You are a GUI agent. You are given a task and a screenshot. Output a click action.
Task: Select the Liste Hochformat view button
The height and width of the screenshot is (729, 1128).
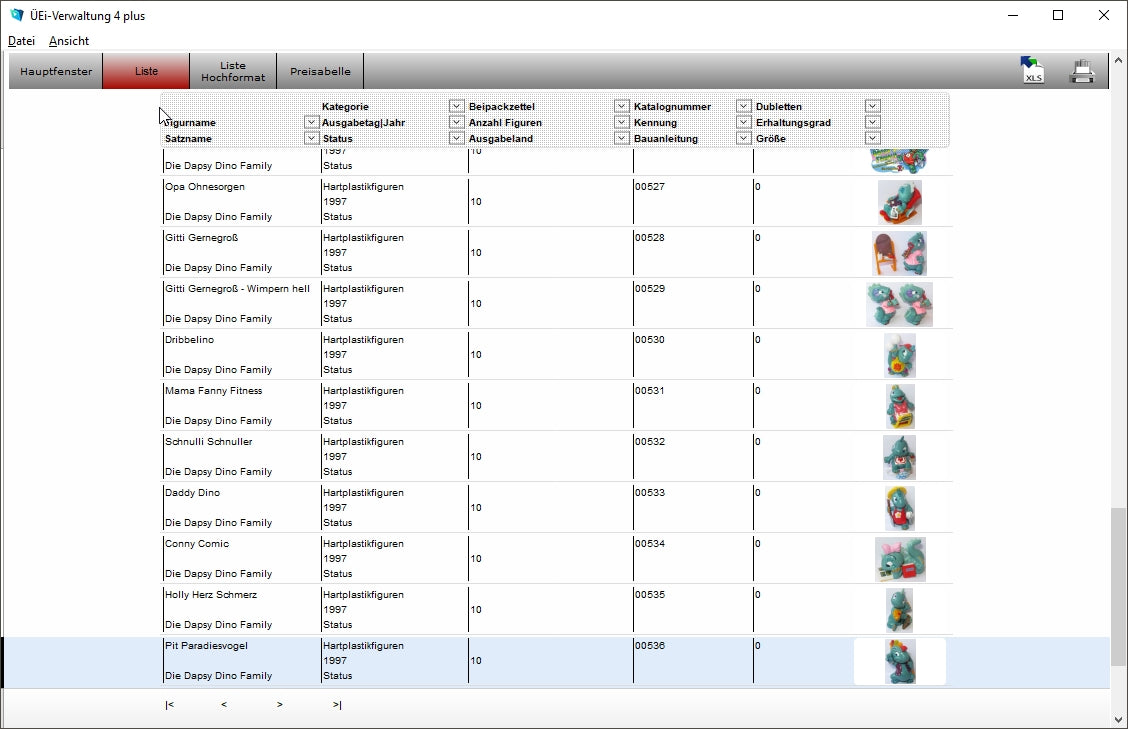[232, 71]
